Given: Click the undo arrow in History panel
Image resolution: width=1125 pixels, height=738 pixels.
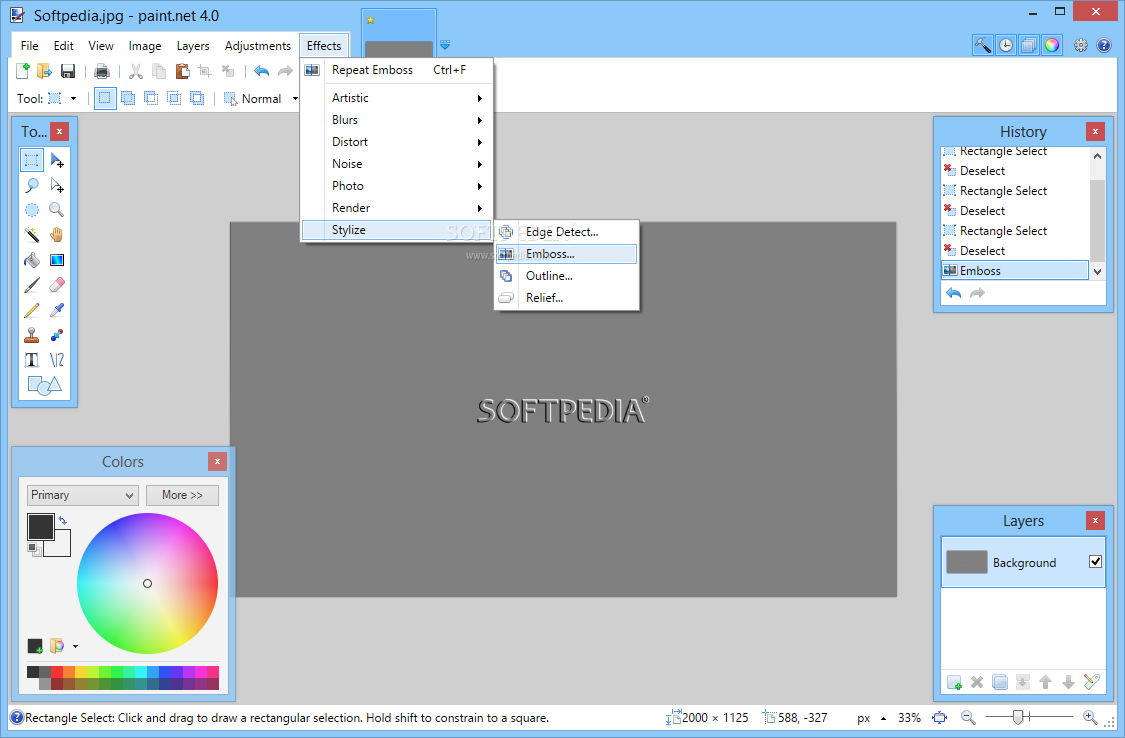Looking at the screenshot, I should [x=954, y=293].
